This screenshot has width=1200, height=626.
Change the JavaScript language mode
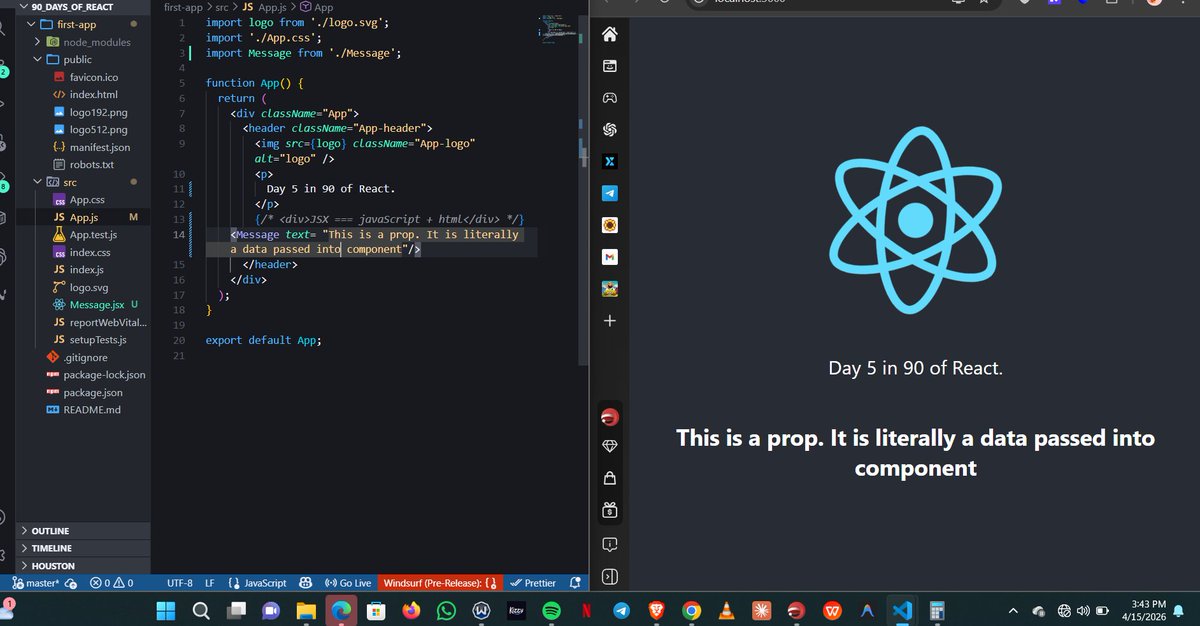pos(265,583)
